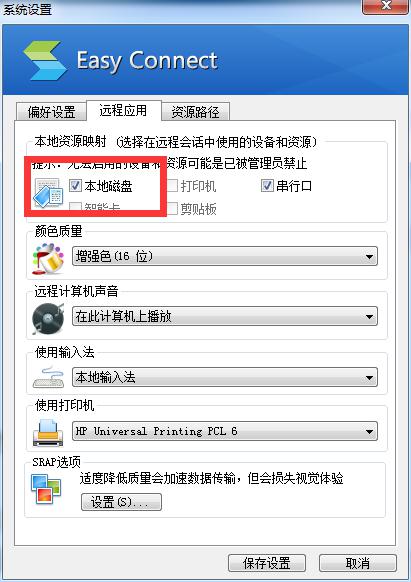
Task: Click the vinyl record sound icon
Action: [x=48, y=318]
